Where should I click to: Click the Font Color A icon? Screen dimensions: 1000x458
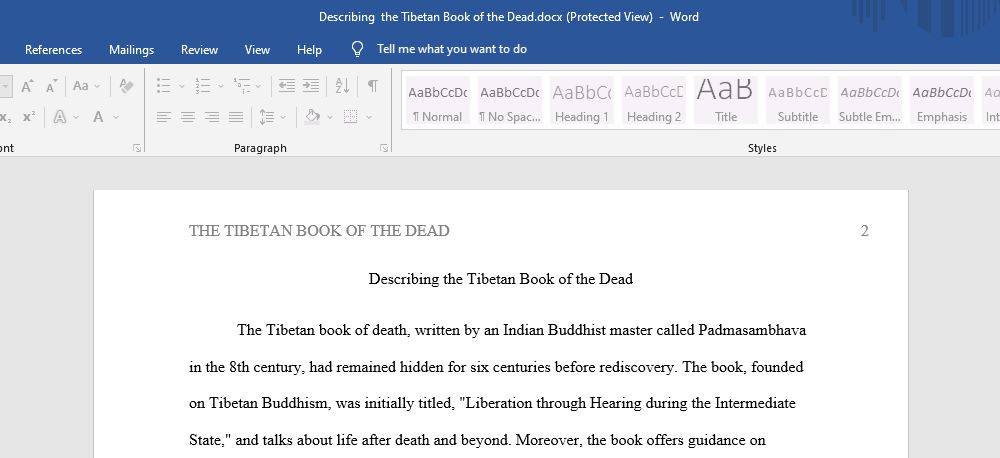click(98, 117)
